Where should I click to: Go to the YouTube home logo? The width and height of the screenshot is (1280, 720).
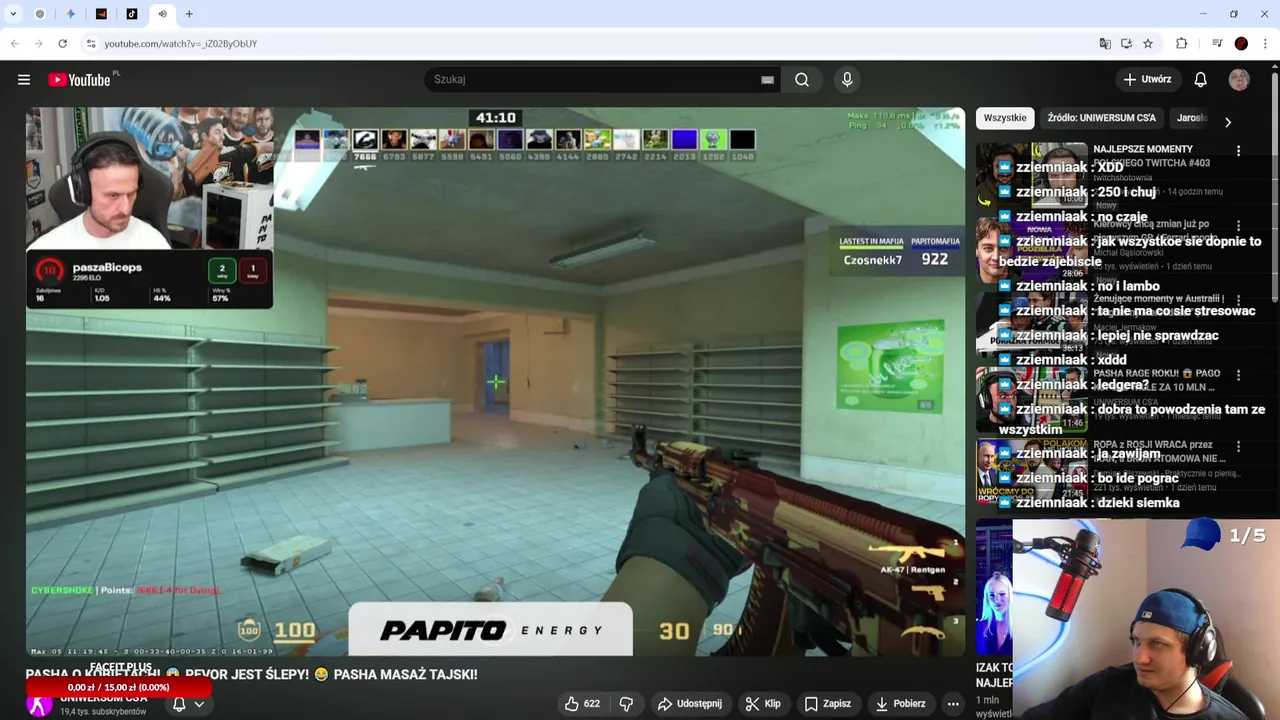79,80
